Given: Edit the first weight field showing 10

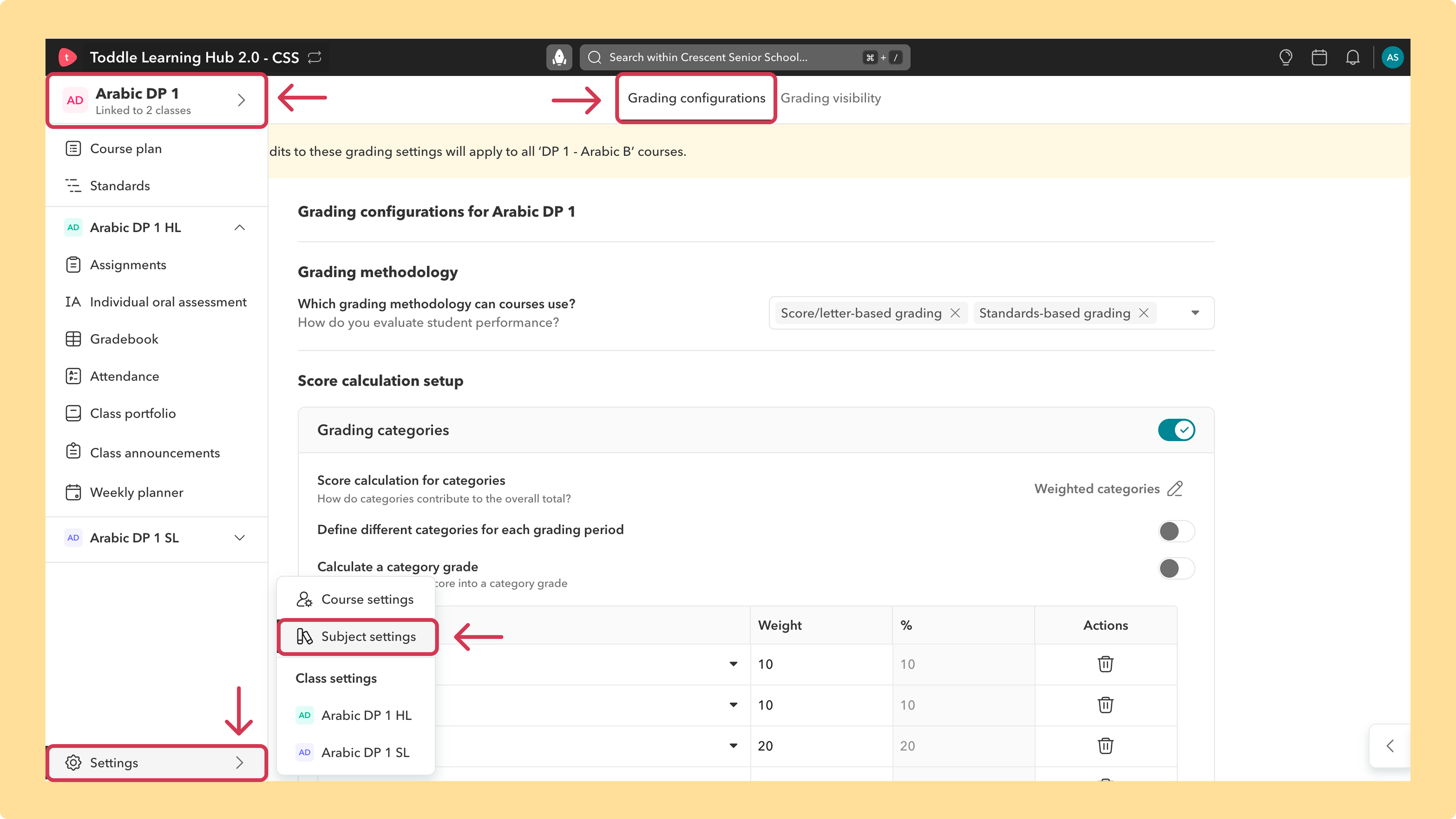Looking at the screenshot, I should tap(821, 664).
